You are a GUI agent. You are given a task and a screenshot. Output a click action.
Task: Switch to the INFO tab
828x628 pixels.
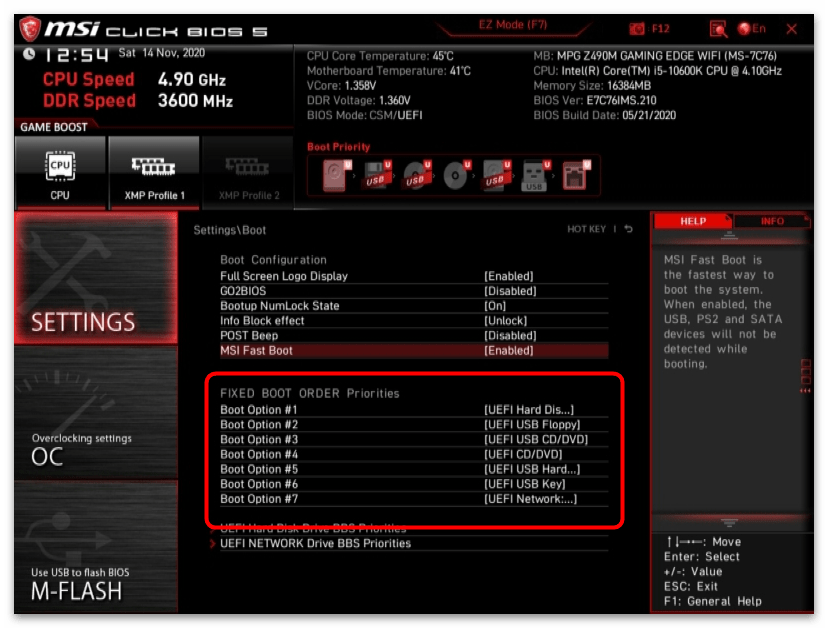tap(772, 221)
